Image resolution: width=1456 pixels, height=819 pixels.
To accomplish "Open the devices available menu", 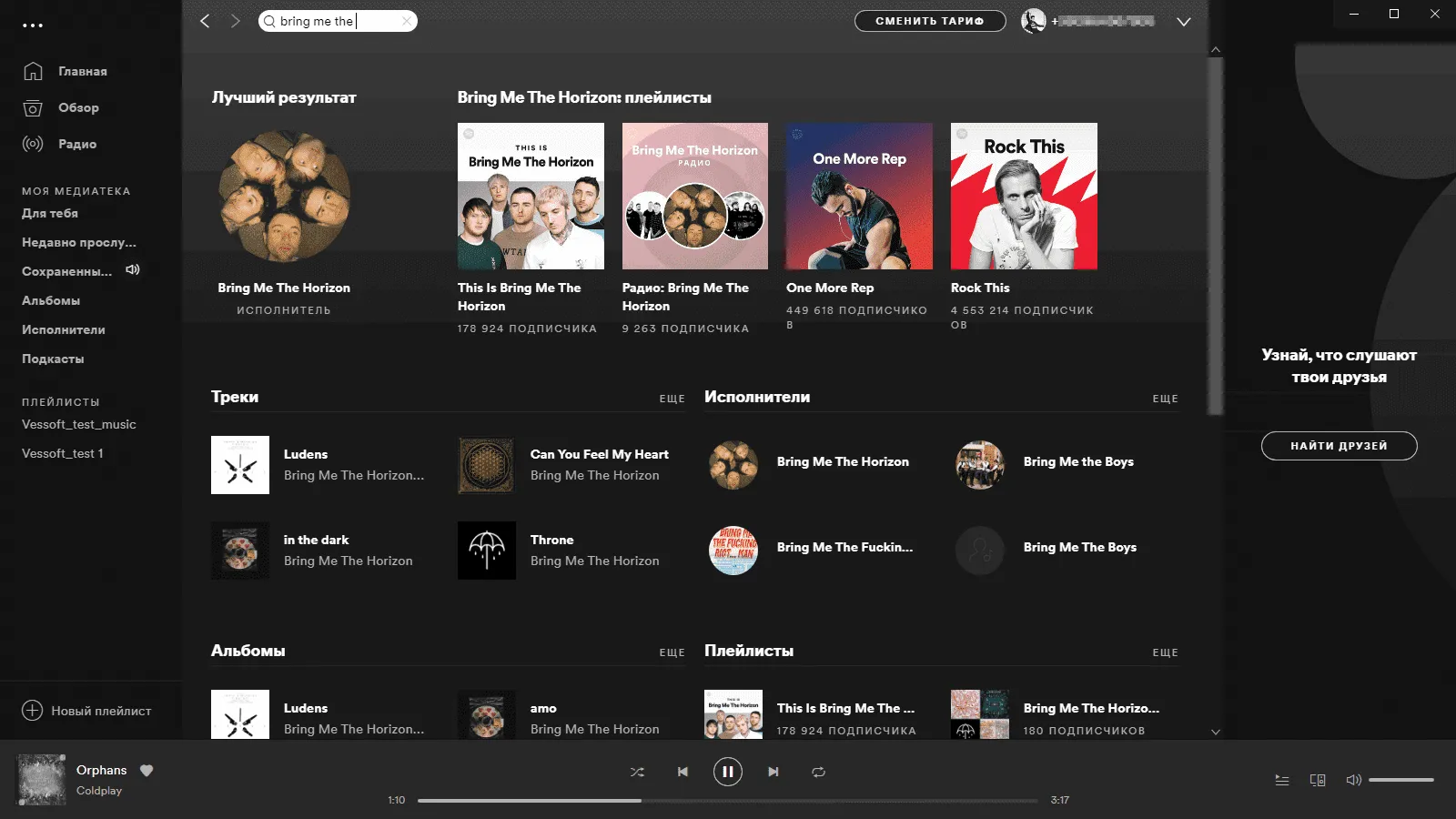I will click(1318, 780).
